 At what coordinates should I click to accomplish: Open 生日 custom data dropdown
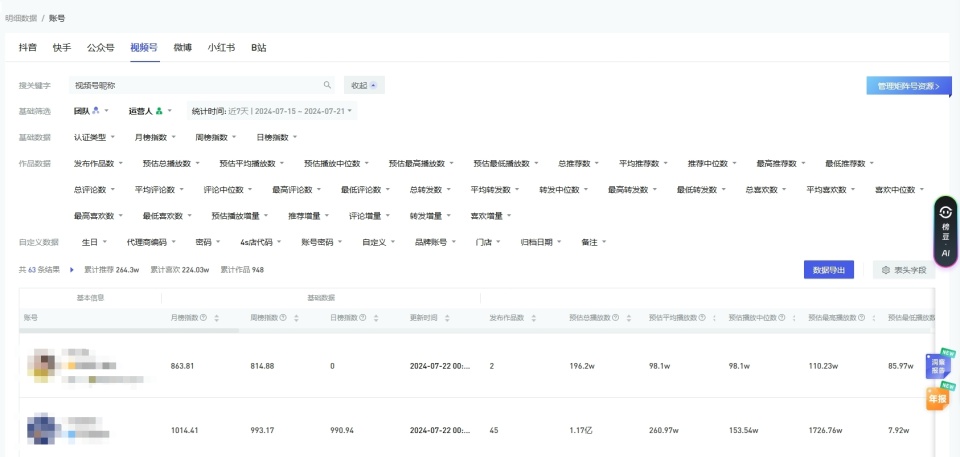coord(94,242)
